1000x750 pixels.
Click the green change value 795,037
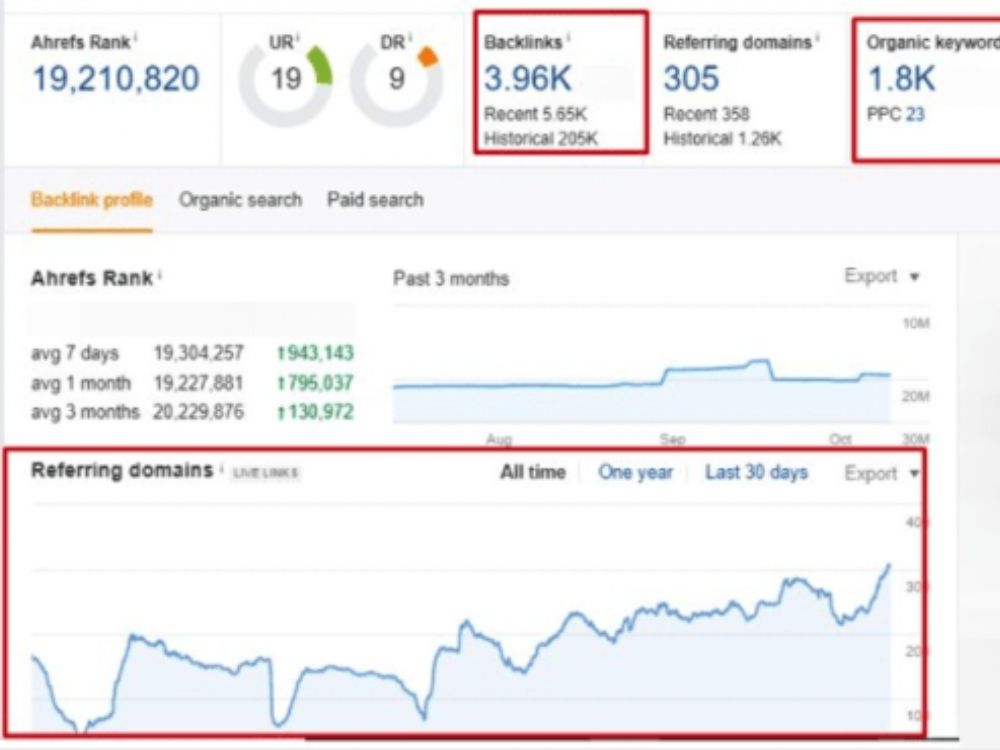(316, 383)
